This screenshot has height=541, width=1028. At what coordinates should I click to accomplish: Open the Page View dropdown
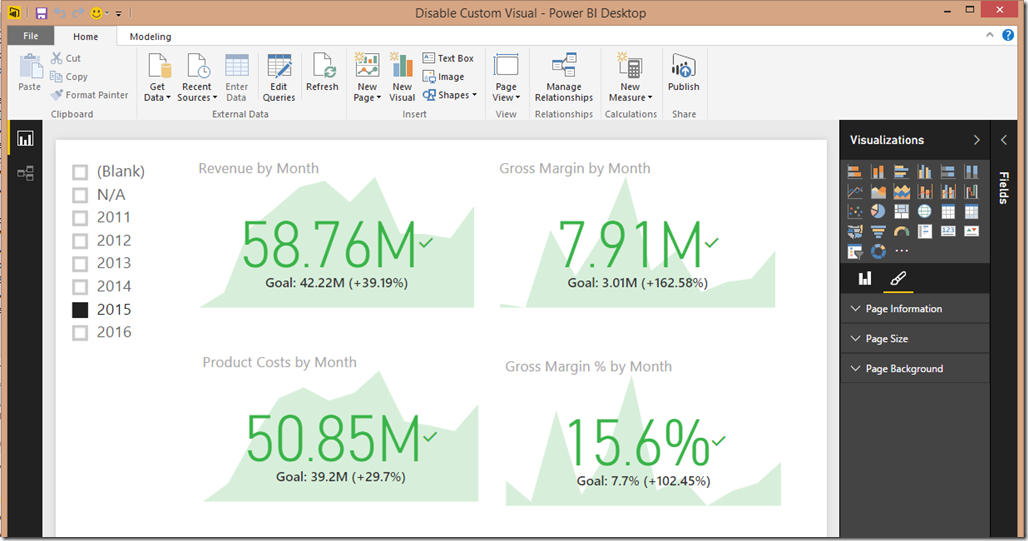point(506,78)
